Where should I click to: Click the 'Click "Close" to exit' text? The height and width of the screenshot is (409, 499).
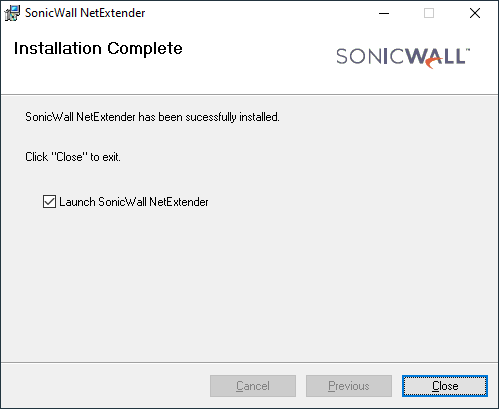tap(73, 157)
